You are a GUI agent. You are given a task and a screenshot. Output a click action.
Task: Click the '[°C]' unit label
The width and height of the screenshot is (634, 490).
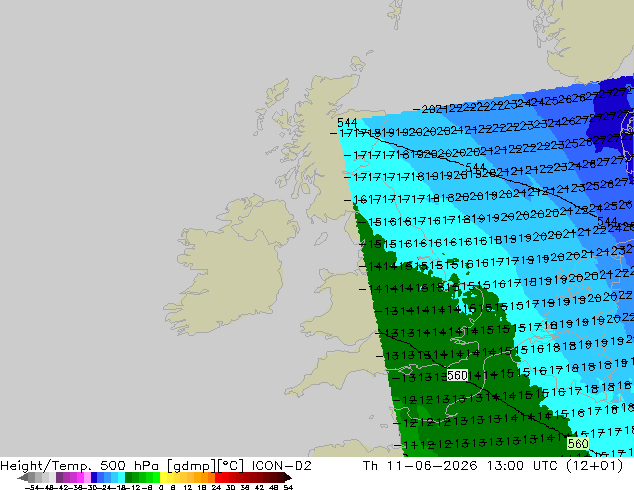tap(231, 466)
